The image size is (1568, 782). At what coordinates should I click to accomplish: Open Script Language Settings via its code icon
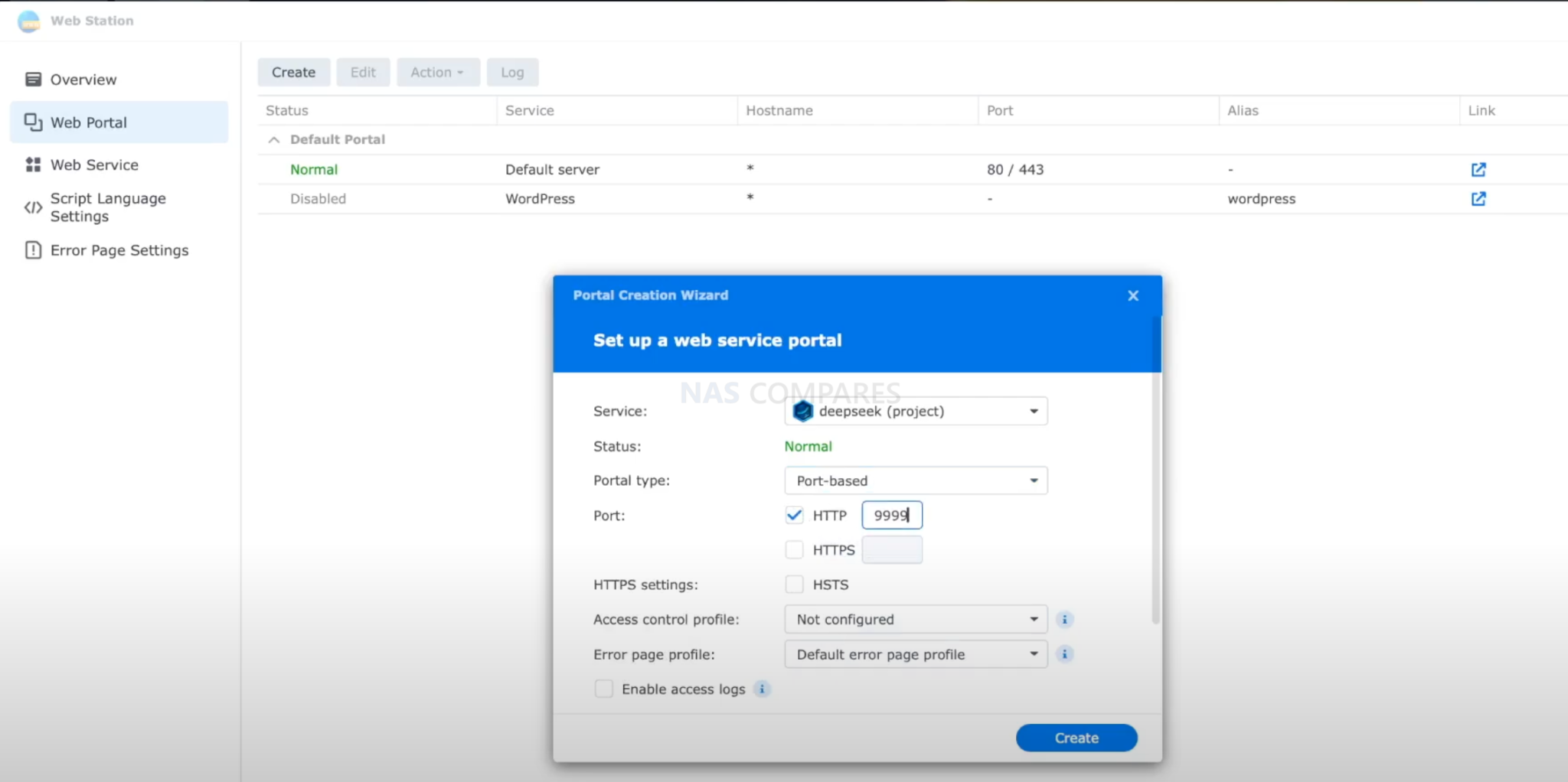click(x=32, y=207)
